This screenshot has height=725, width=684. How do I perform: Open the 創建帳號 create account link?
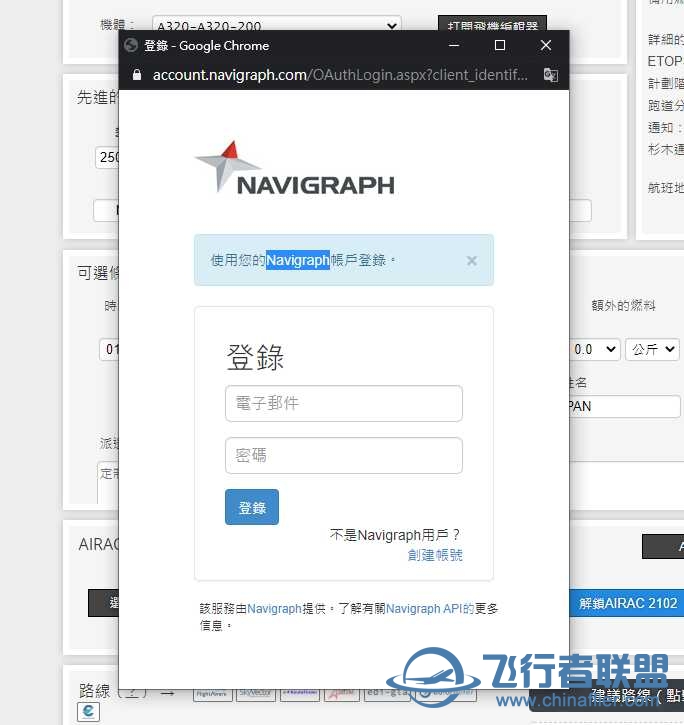point(435,555)
